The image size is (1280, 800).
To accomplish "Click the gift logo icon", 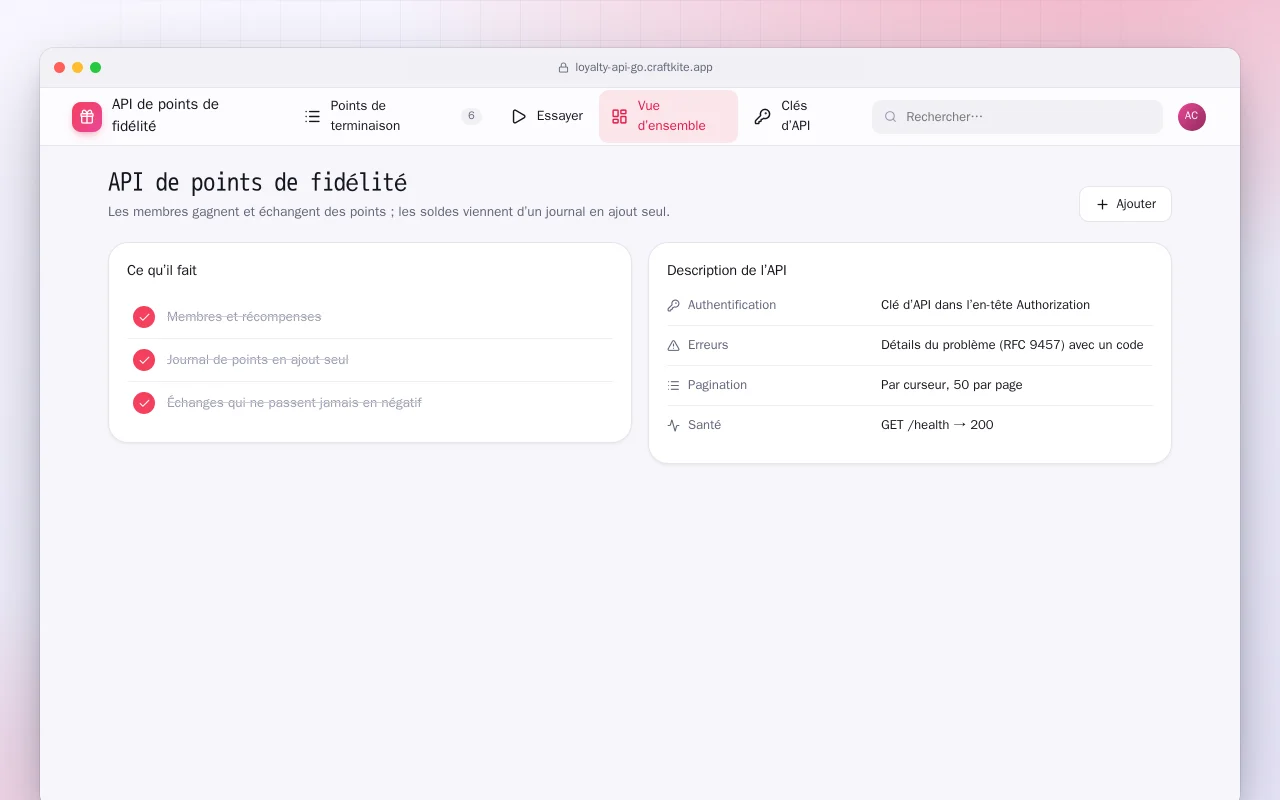I will [x=87, y=117].
